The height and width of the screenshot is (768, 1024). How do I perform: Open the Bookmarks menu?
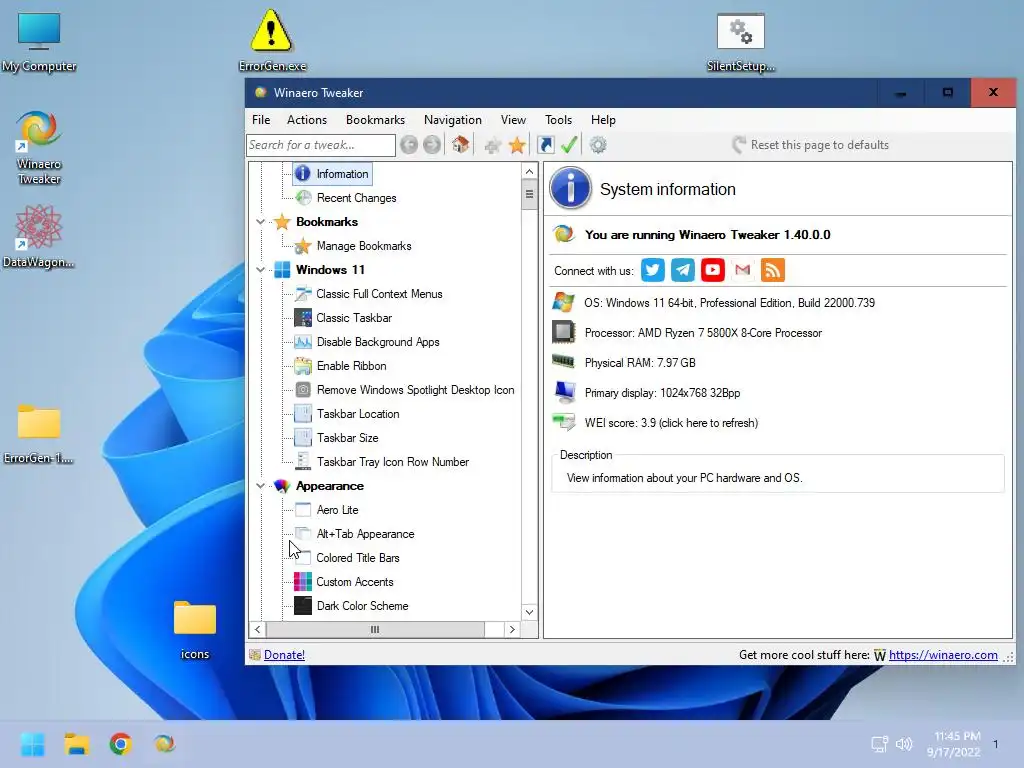376,120
